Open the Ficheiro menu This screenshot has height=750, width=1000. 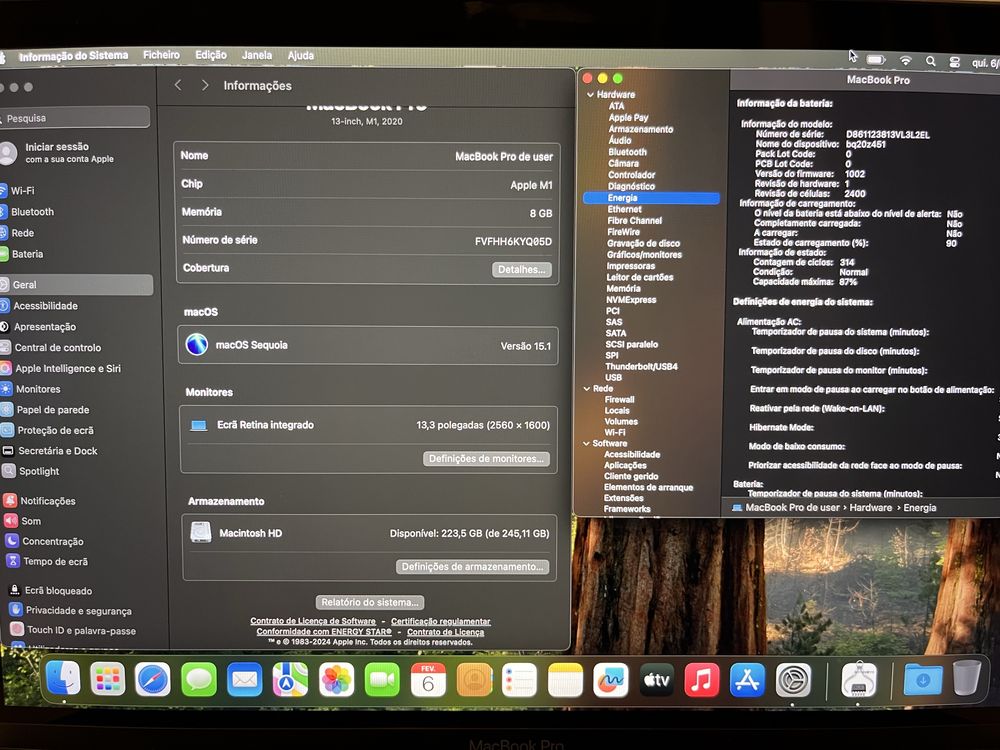(161, 55)
